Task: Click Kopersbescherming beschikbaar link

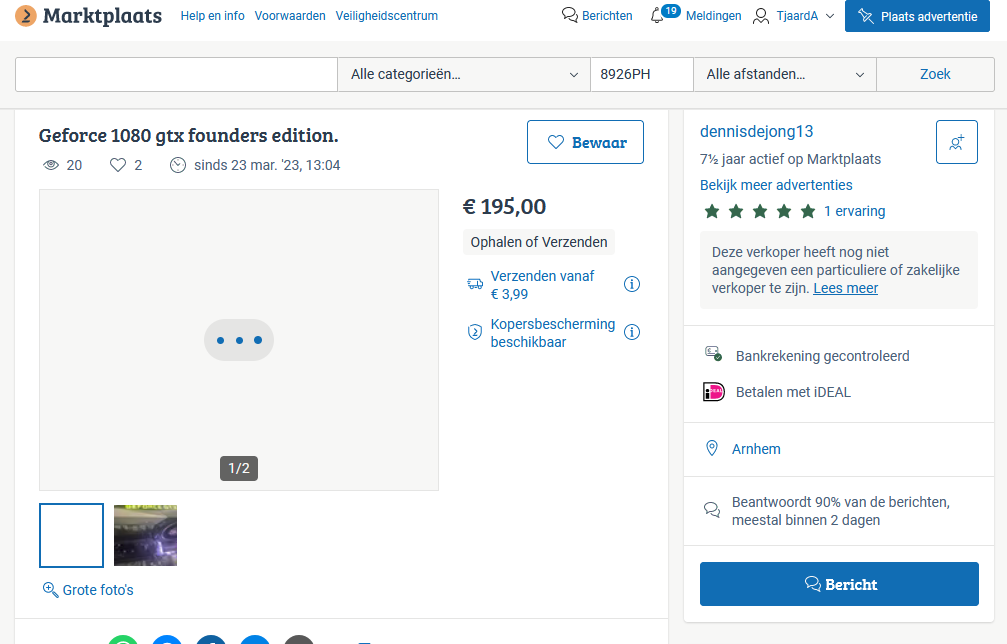Action: (553, 333)
